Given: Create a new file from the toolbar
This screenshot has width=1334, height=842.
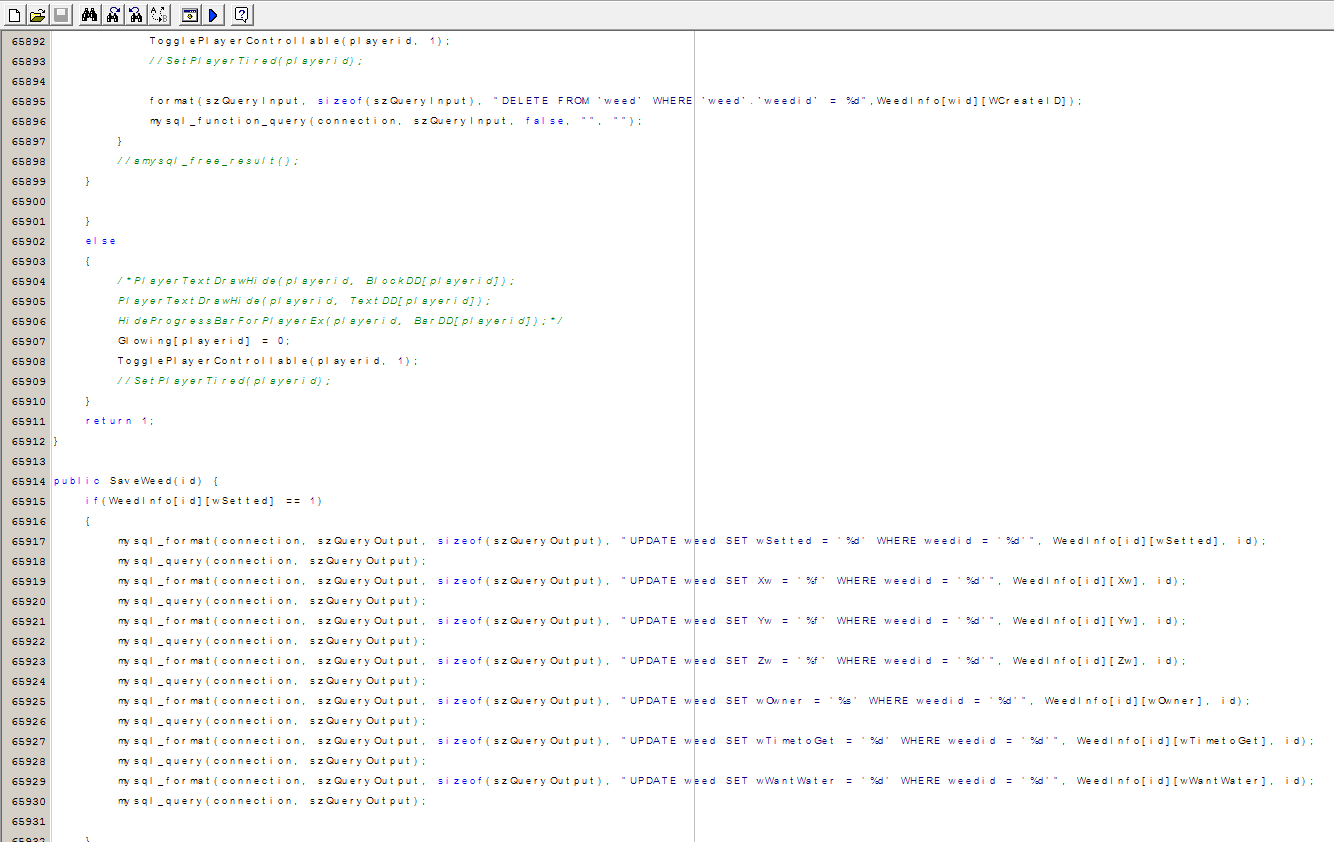Looking at the screenshot, I should pos(14,15).
